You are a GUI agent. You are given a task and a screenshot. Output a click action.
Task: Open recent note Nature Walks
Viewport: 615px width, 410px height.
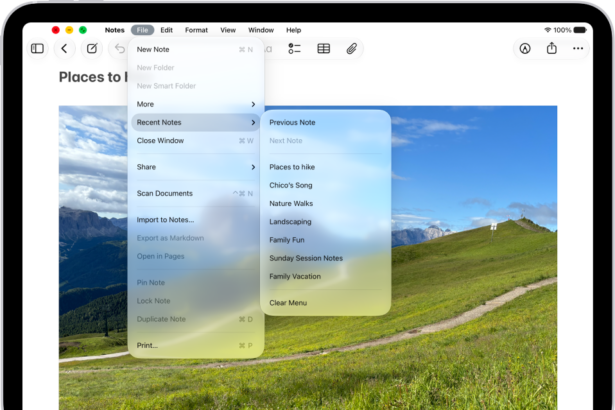[x=325, y=204]
